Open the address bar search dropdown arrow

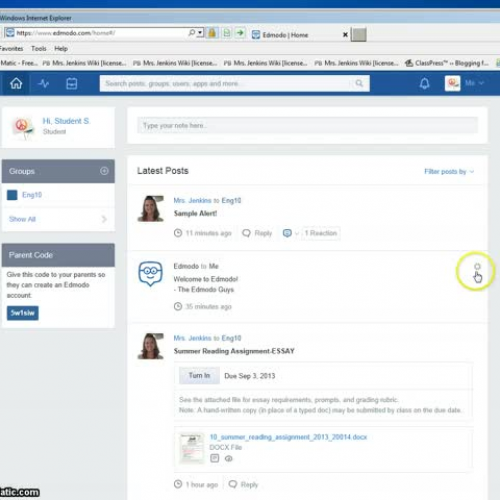[x=200, y=33]
